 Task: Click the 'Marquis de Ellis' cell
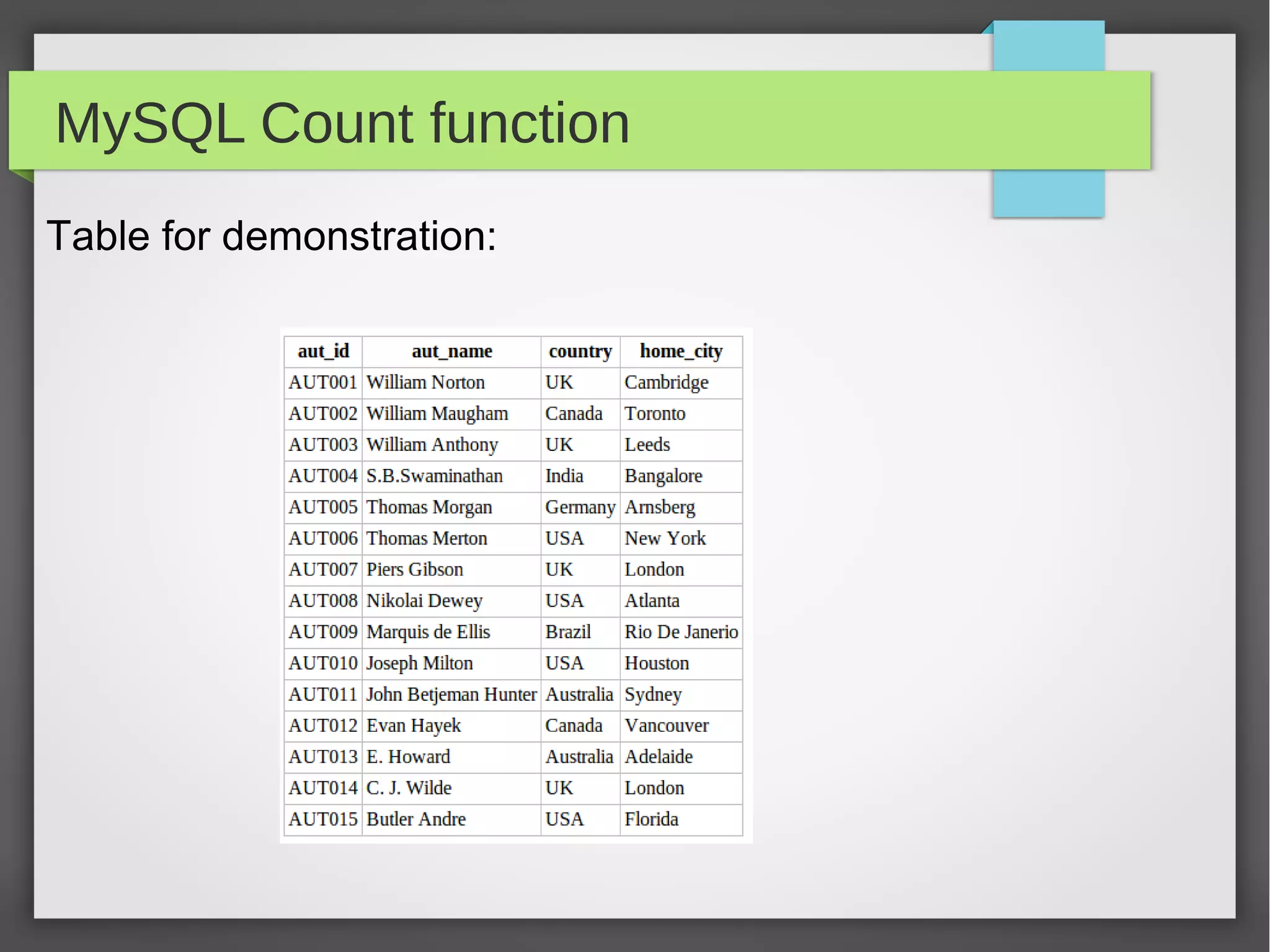tap(451, 632)
